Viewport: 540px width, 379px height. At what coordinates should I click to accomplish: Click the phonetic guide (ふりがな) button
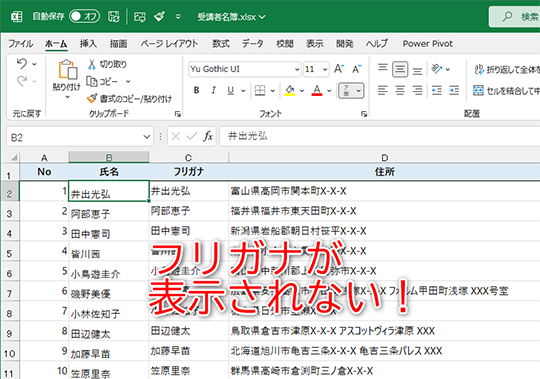pos(346,91)
